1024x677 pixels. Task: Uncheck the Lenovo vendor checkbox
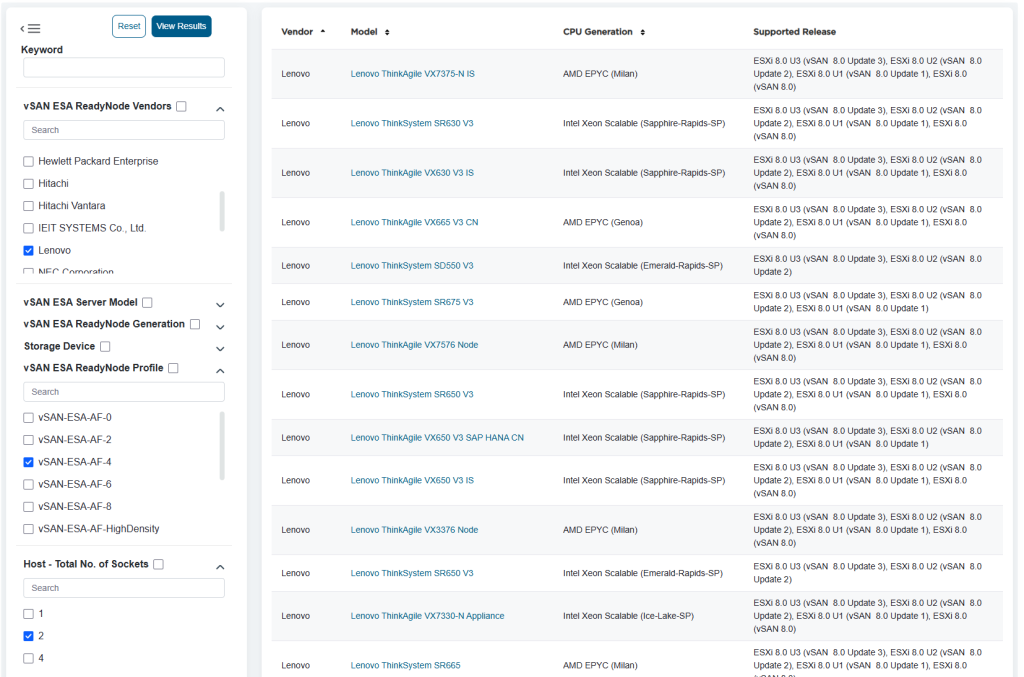(28, 250)
